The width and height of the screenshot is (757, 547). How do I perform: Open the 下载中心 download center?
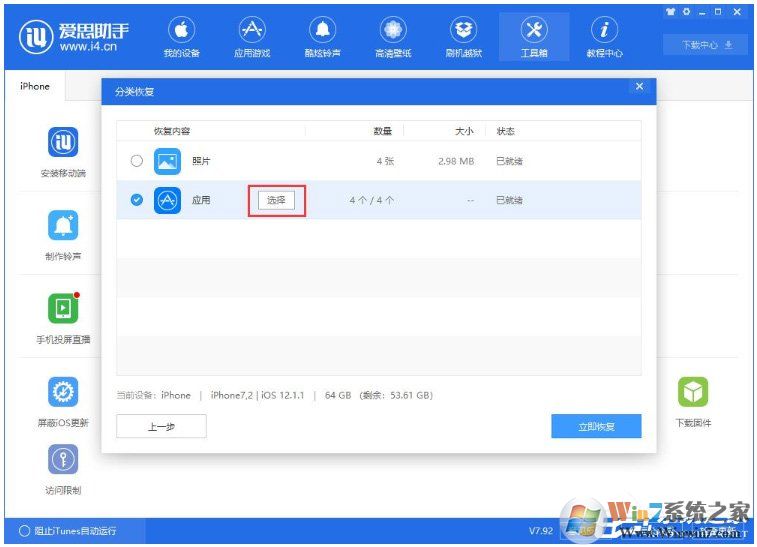(706, 45)
